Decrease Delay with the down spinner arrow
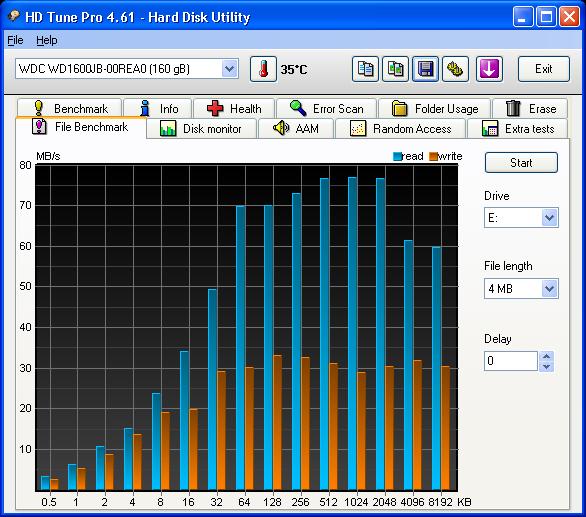Viewport: 586px width, 517px height. tap(546, 366)
